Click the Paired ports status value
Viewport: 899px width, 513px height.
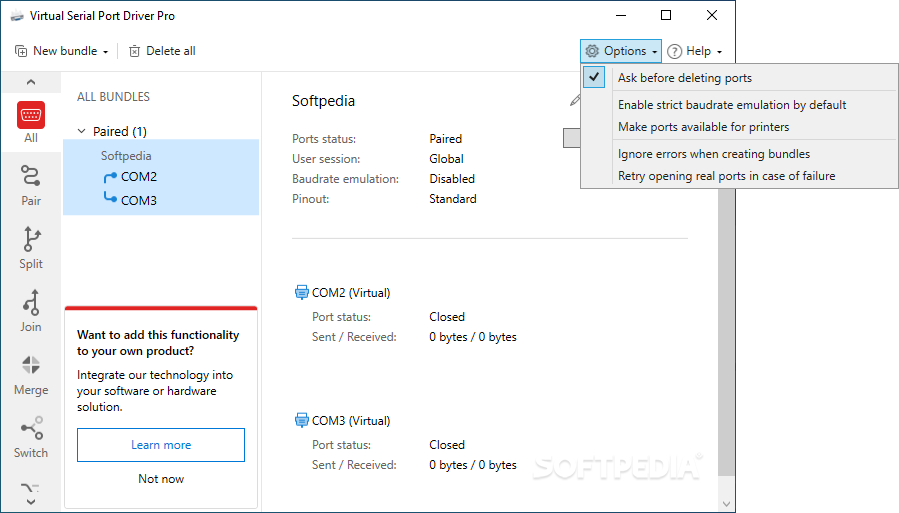click(445, 139)
